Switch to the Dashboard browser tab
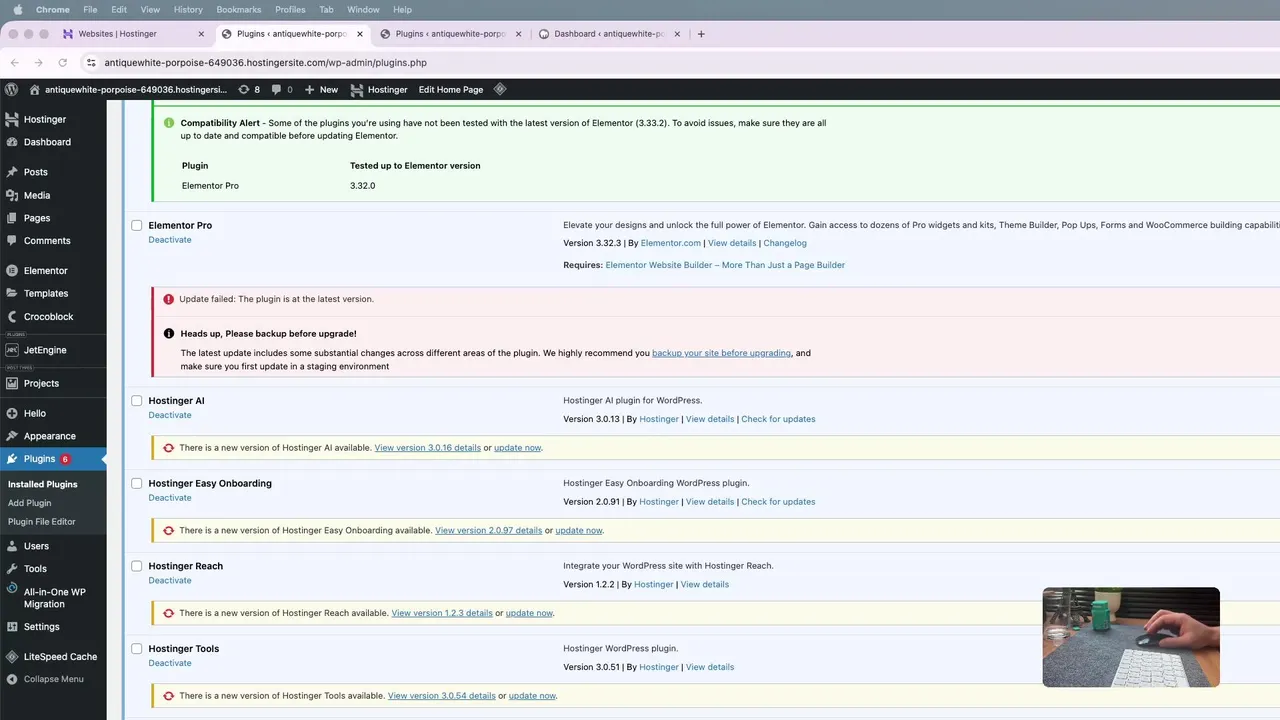The image size is (1280, 720). pos(609,34)
